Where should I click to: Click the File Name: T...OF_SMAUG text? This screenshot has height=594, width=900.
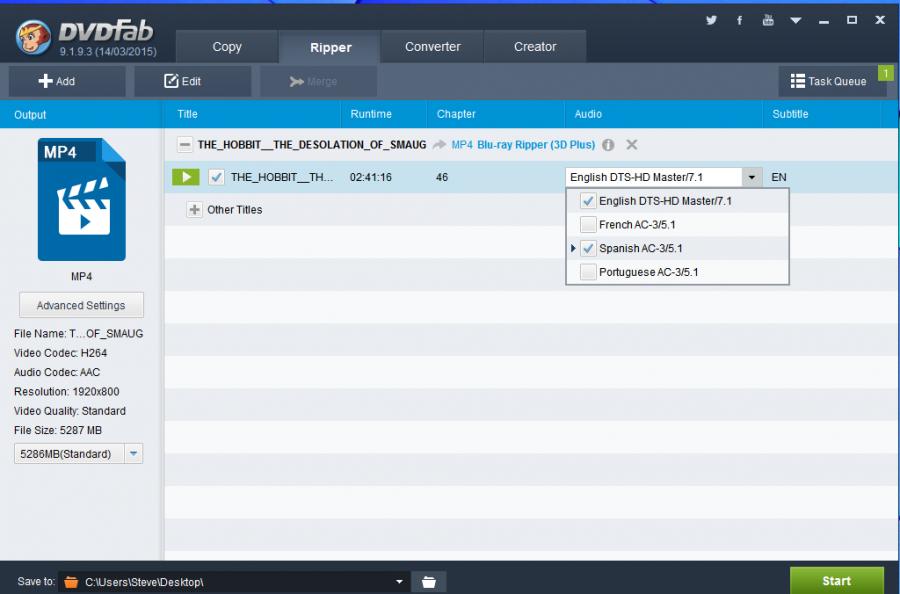79,333
